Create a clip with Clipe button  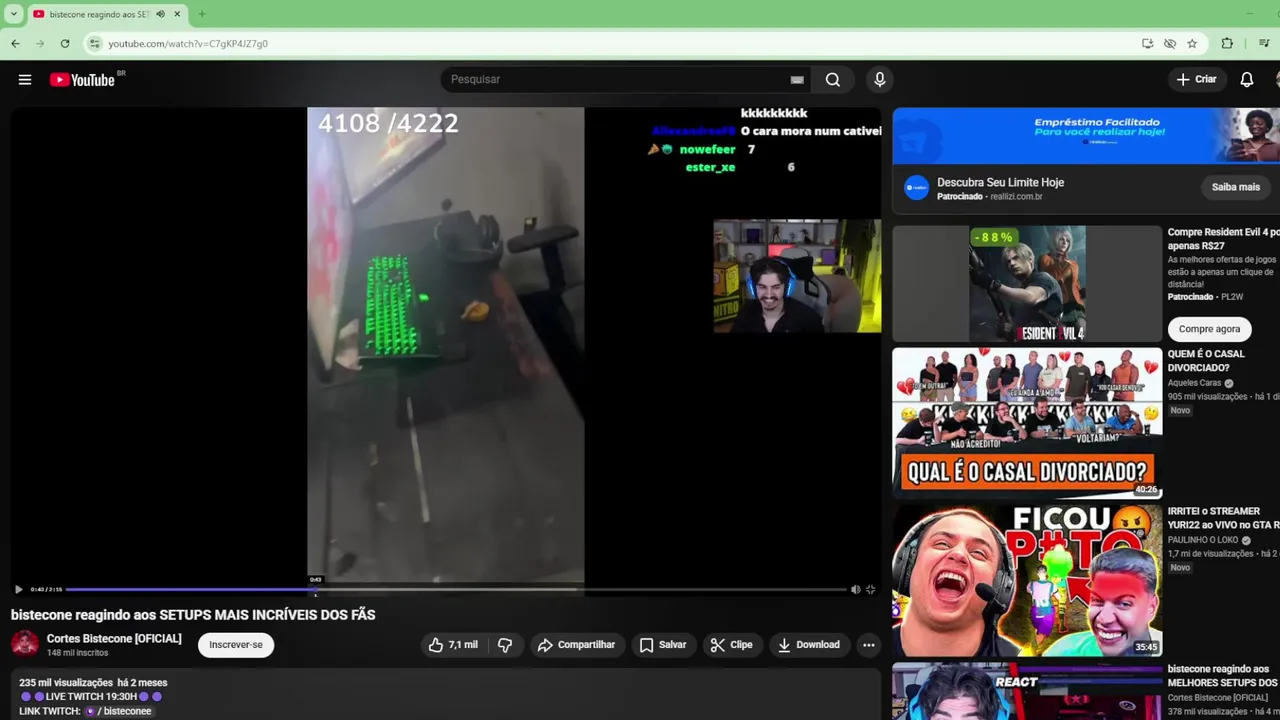tap(731, 645)
